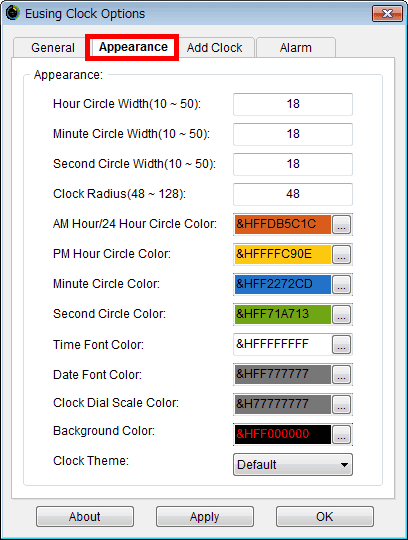
Task: Click the black &HFF000000 color swatch
Action: click(283, 434)
